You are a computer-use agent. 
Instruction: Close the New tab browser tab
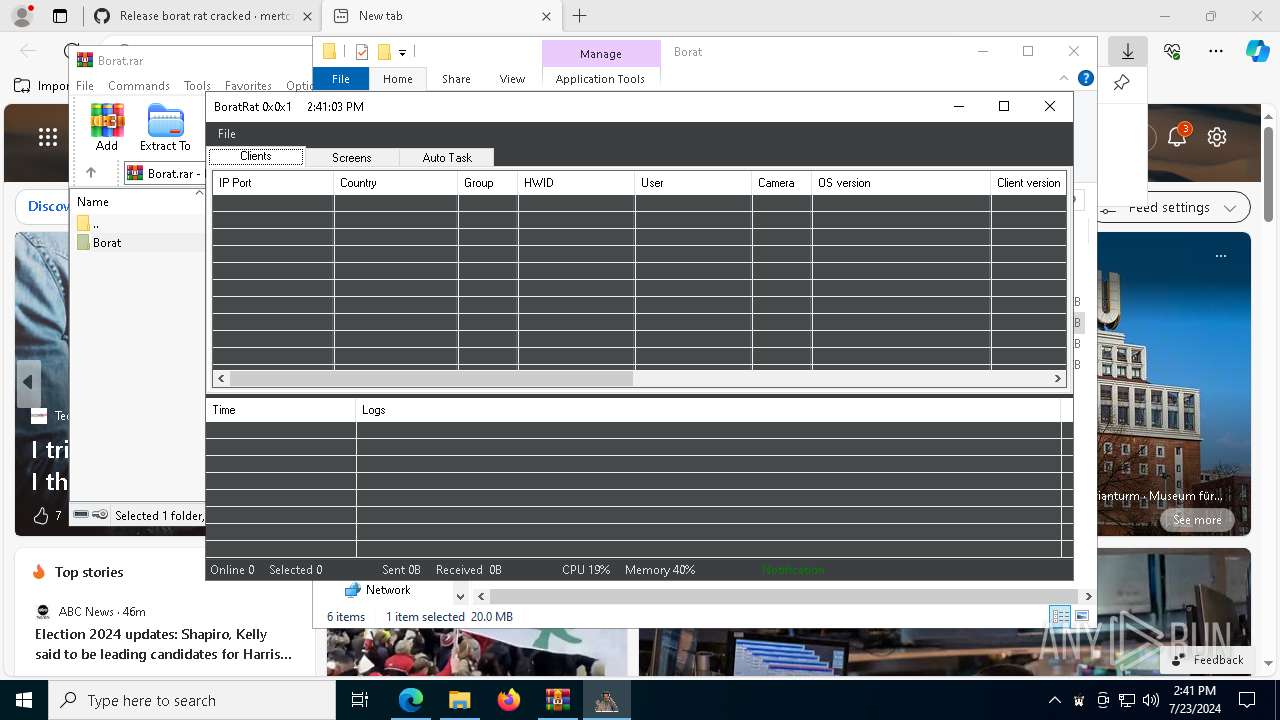(x=546, y=16)
